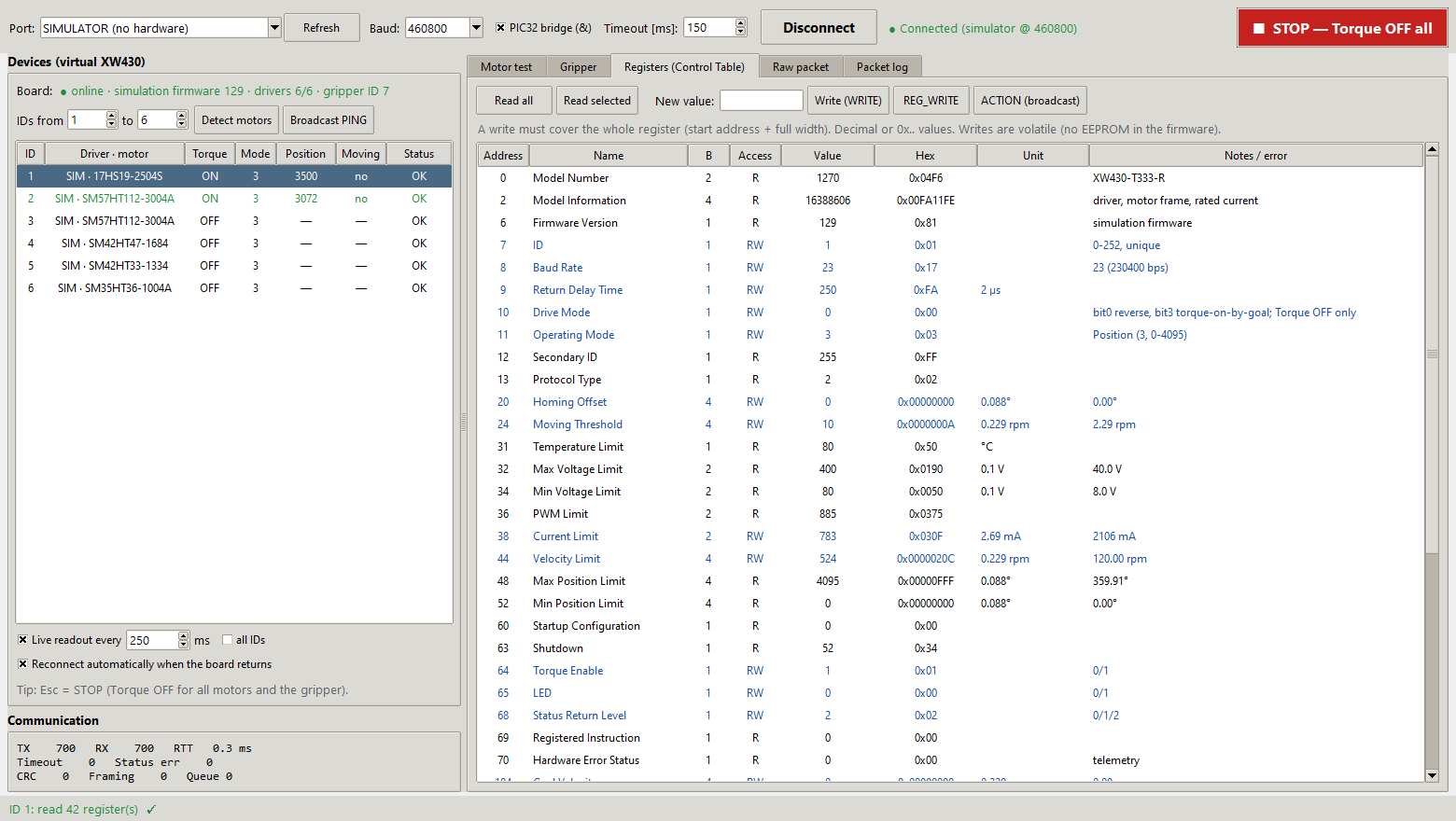1456x821 pixels.
Task: Refresh the port list
Action: coord(321,28)
